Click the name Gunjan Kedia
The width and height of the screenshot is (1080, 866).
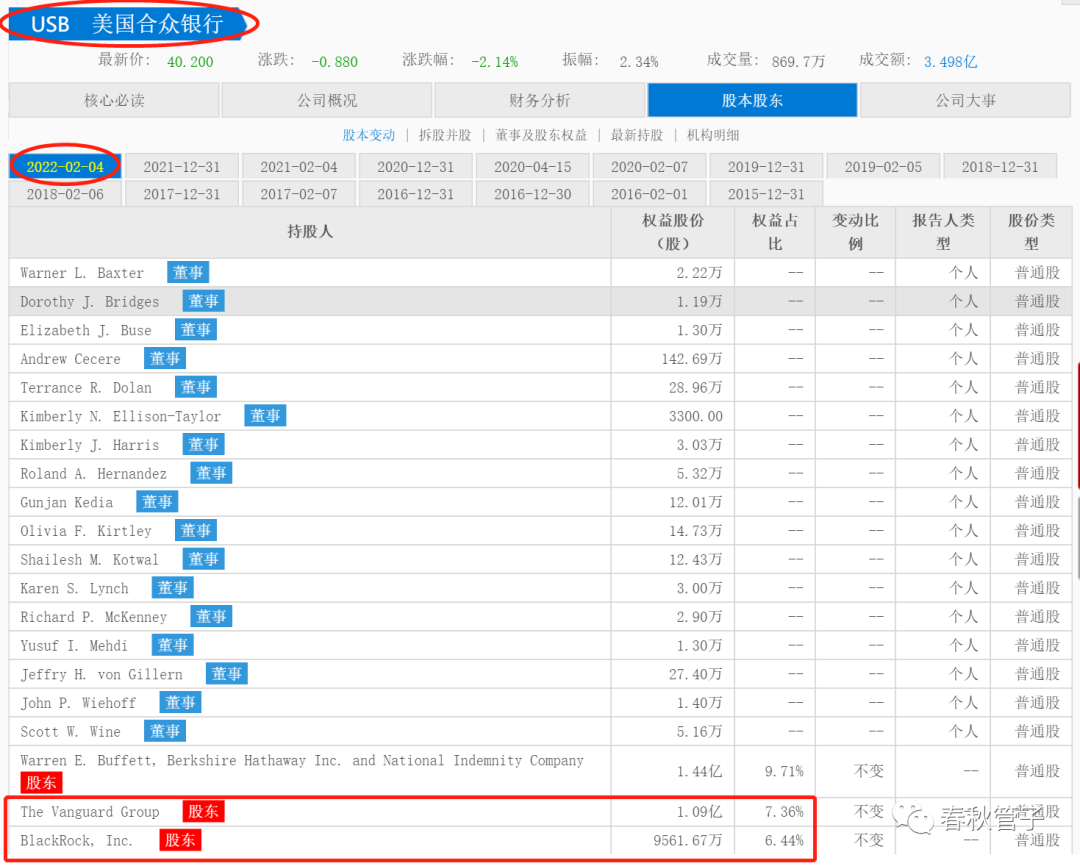click(x=67, y=502)
